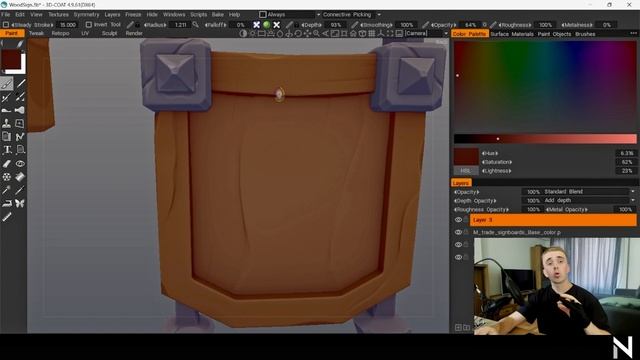
Task: Click the pen pressure icon before Depth
Action: [289, 25]
